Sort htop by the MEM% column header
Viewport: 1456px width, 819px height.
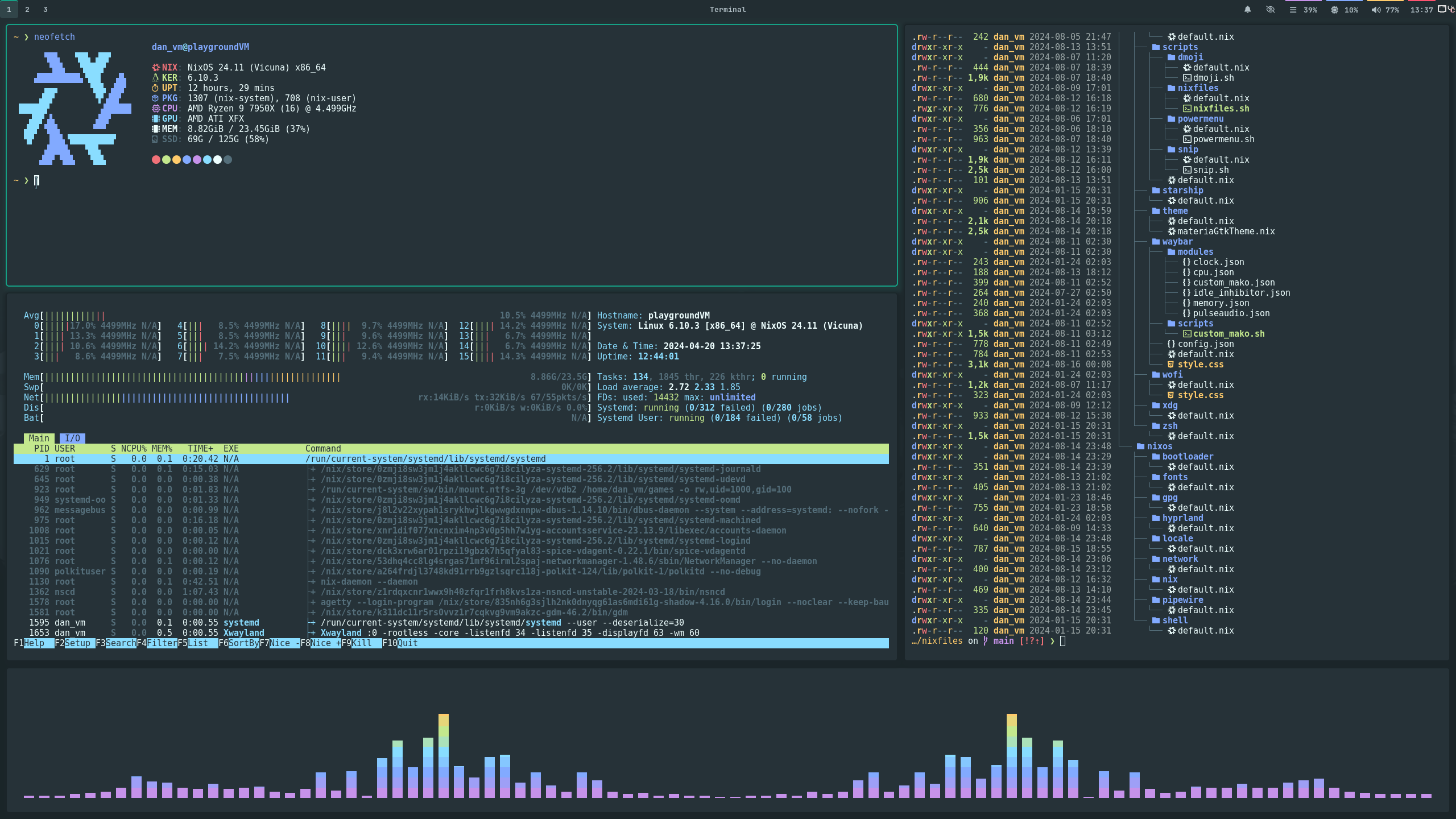click(162, 448)
